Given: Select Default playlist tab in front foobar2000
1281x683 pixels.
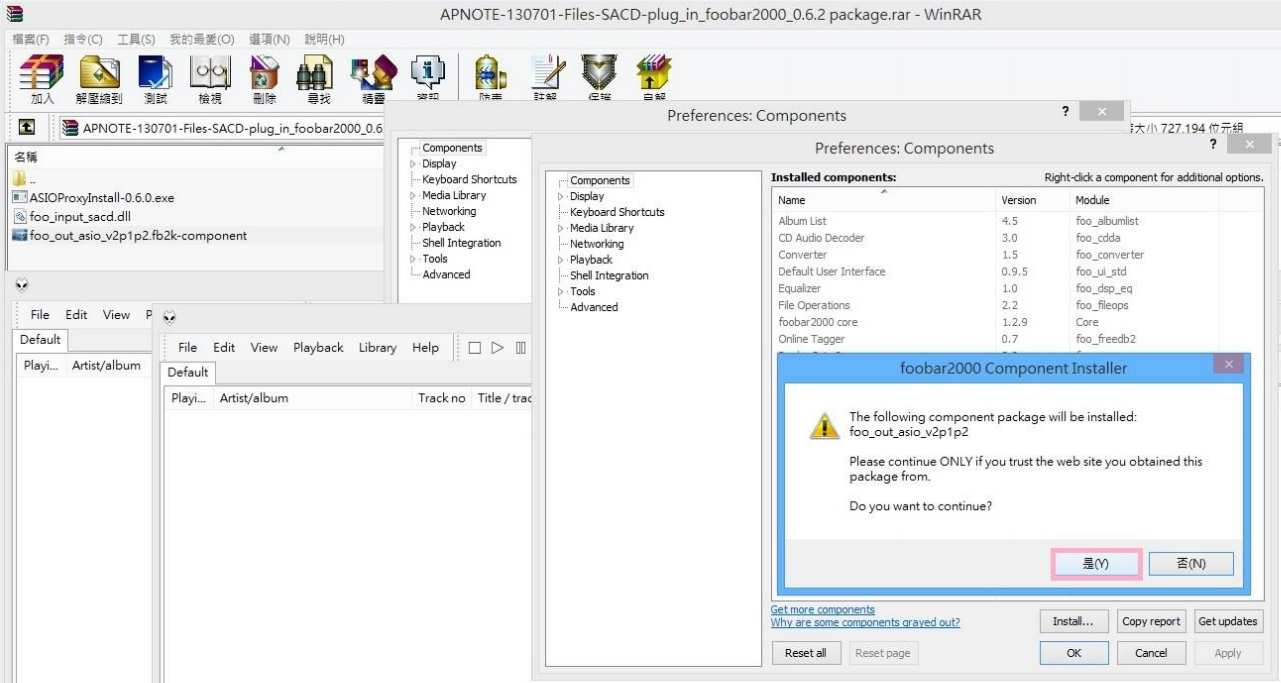Looking at the screenshot, I should pyautogui.click(x=188, y=372).
